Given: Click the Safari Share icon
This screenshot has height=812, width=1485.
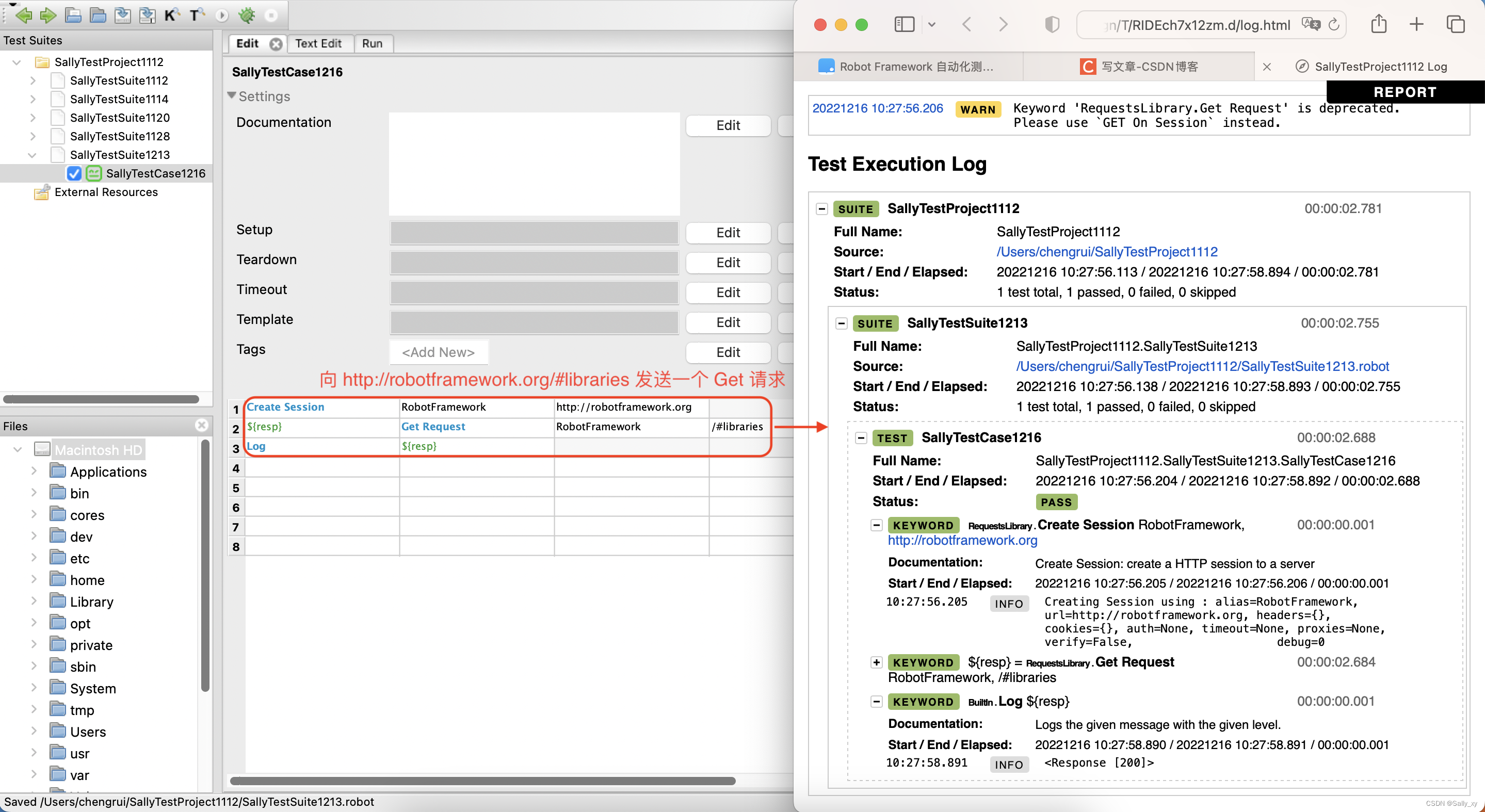Looking at the screenshot, I should pyautogui.click(x=1378, y=24).
